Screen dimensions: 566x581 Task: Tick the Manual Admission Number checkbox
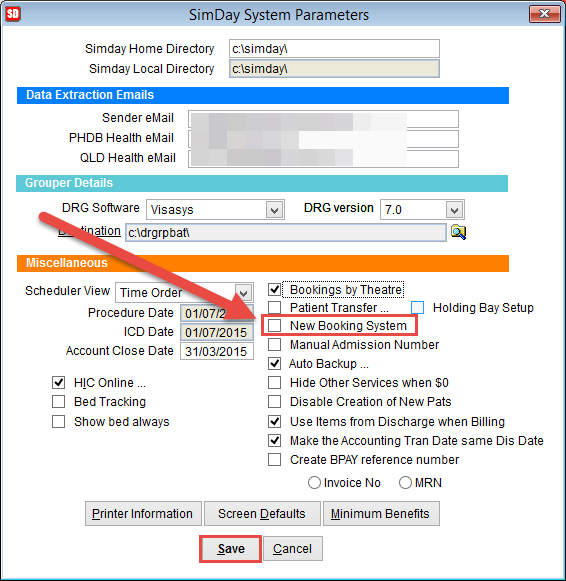pyautogui.click(x=274, y=344)
